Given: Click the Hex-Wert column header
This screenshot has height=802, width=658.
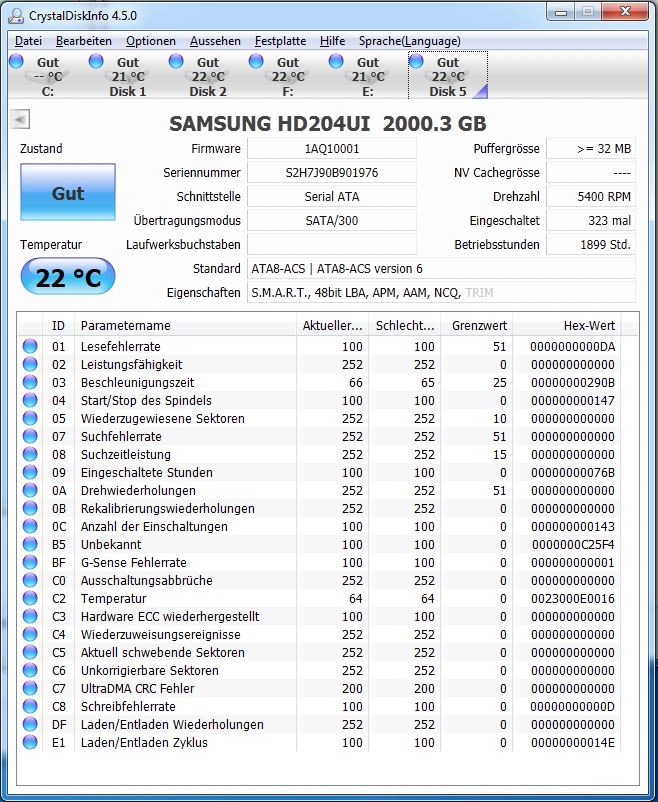Looking at the screenshot, I should click(x=567, y=325).
